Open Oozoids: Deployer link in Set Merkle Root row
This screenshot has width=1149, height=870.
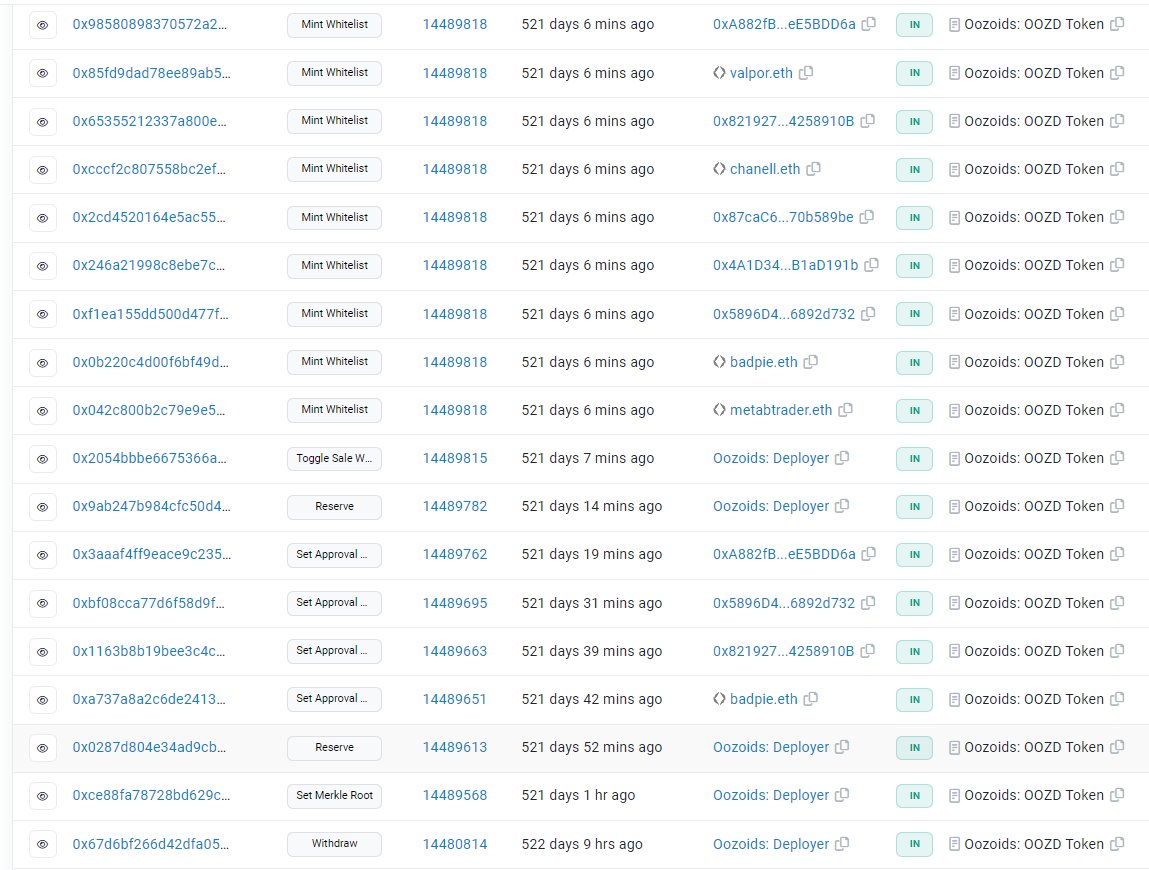771,796
